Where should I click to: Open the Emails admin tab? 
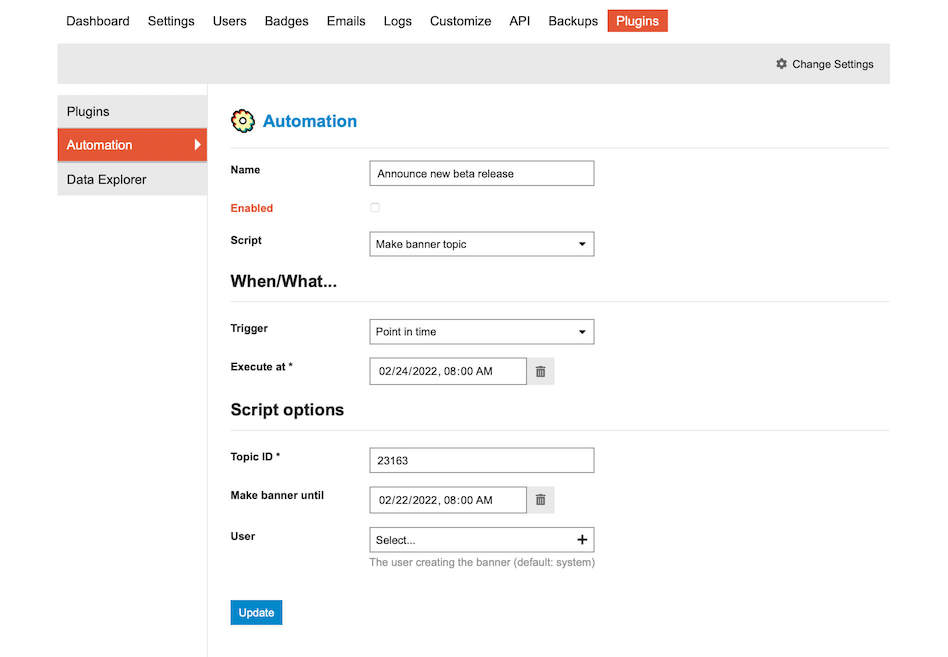coord(346,20)
